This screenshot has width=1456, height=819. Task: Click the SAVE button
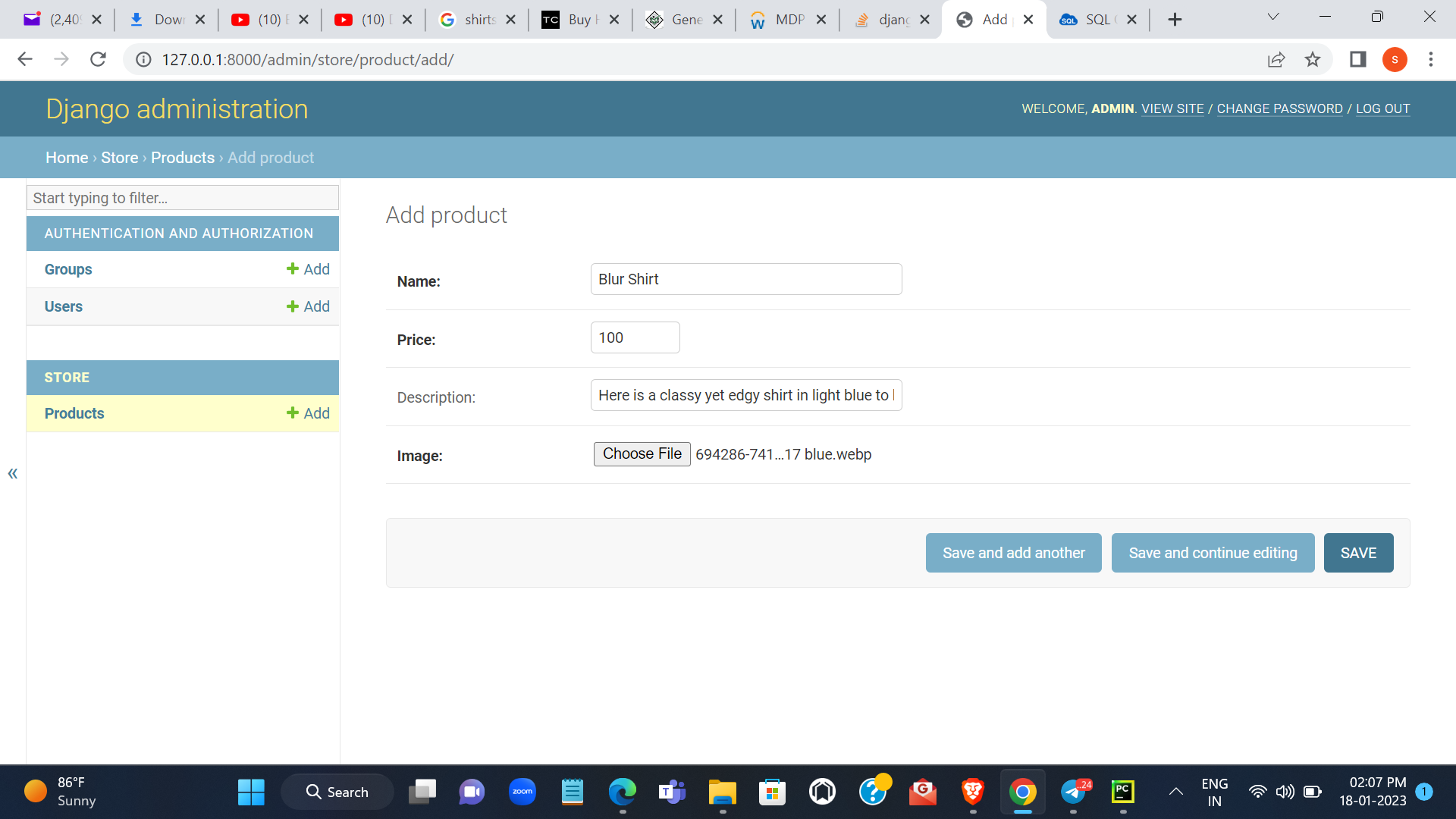pyautogui.click(x=1358, y=553)
